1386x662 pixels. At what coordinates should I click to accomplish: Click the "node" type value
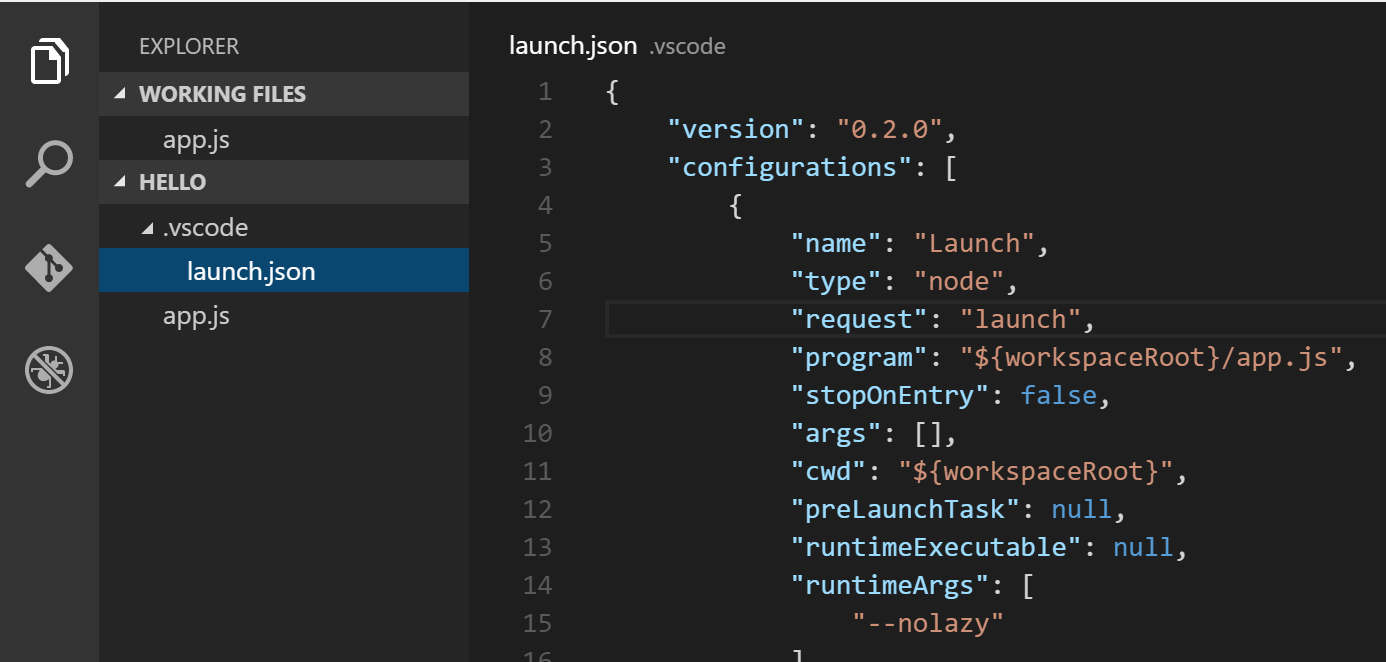959,280
